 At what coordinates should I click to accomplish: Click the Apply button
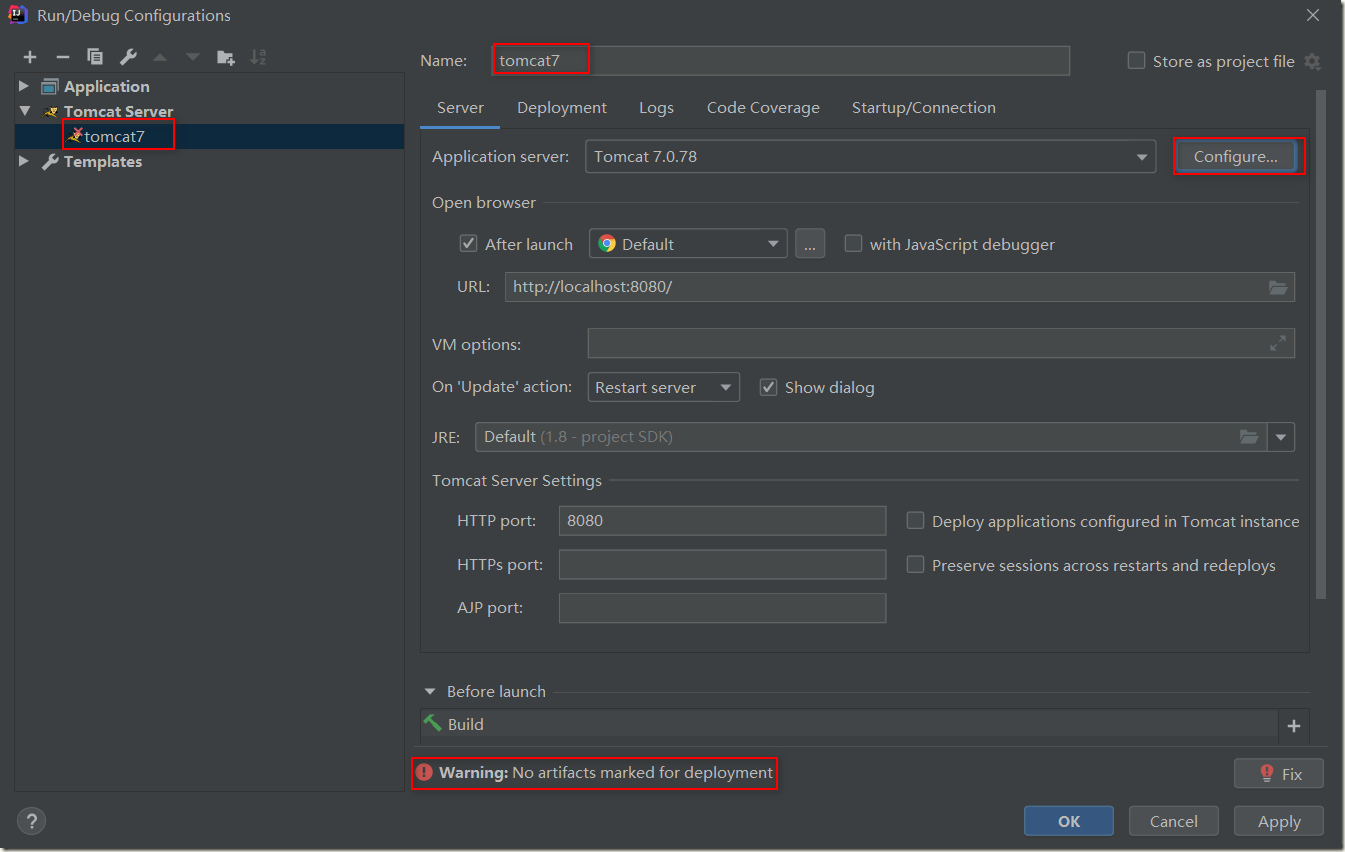coord(1279,821)
